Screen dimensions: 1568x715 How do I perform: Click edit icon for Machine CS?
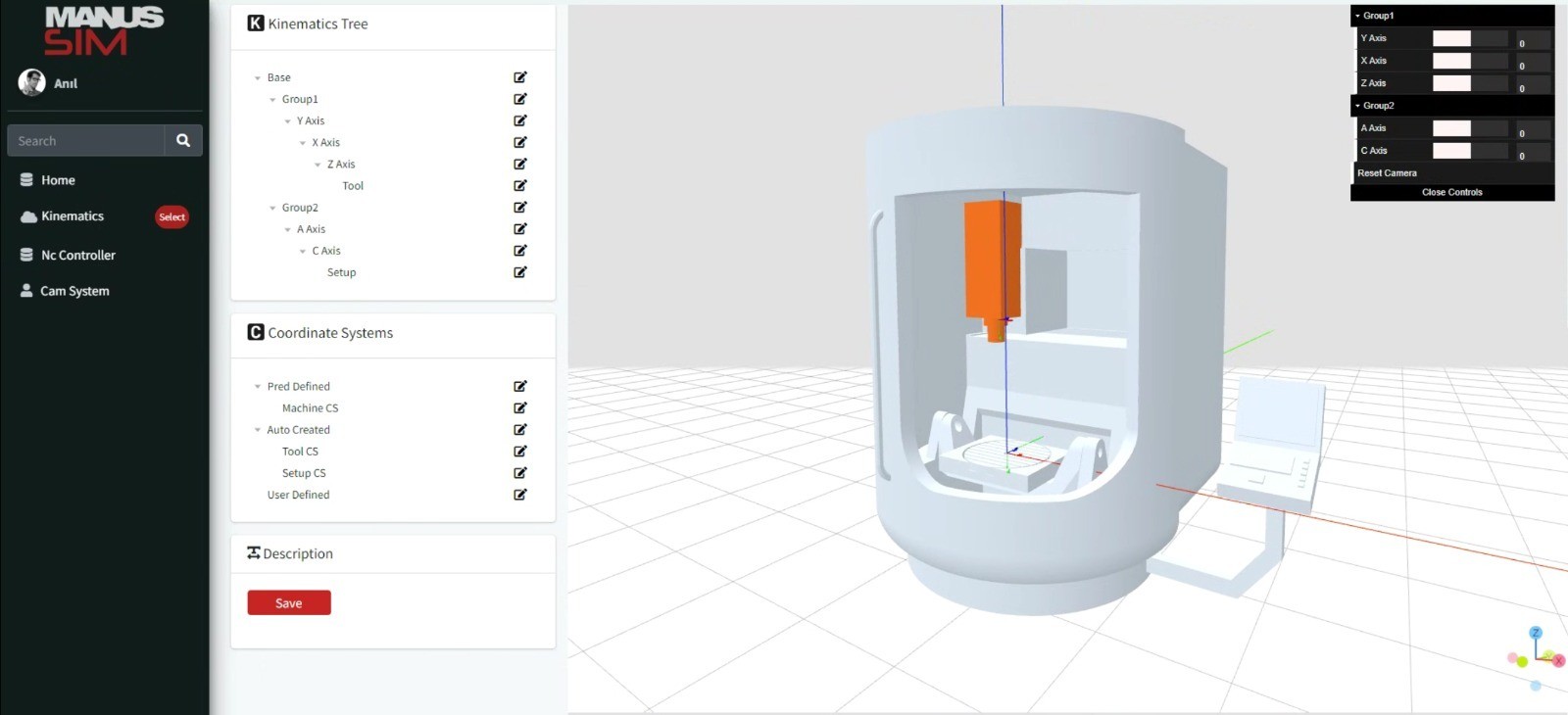point(520,408)
